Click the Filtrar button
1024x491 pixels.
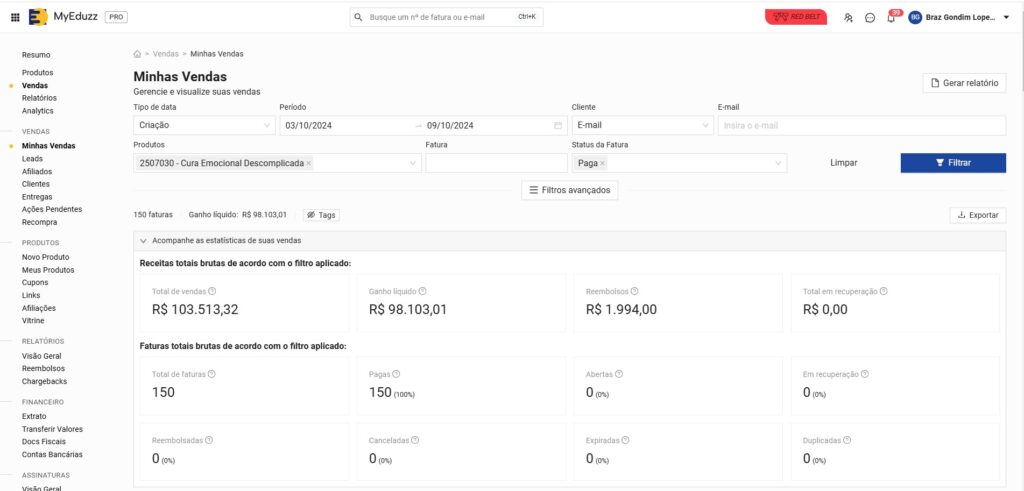pos(953,163)
